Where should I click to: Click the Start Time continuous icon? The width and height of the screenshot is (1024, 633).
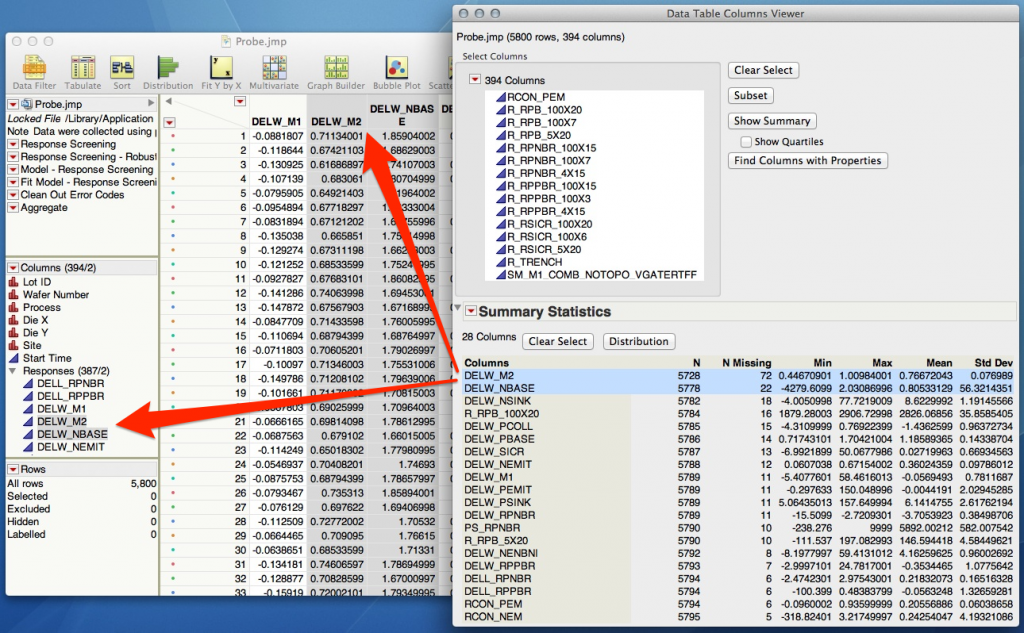click(13, 358)
